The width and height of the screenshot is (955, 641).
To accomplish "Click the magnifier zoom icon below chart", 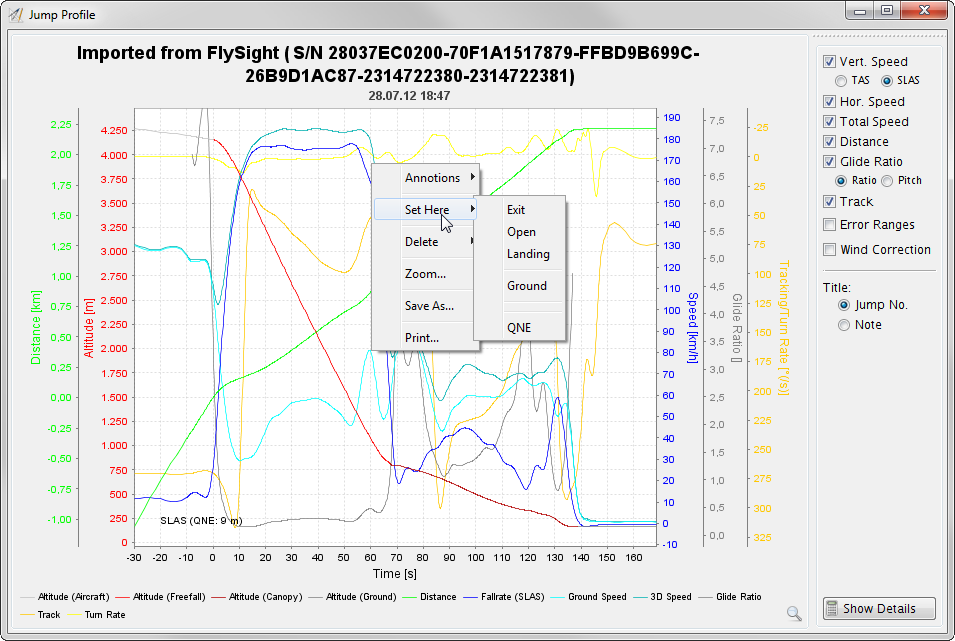I will [794, 614].
